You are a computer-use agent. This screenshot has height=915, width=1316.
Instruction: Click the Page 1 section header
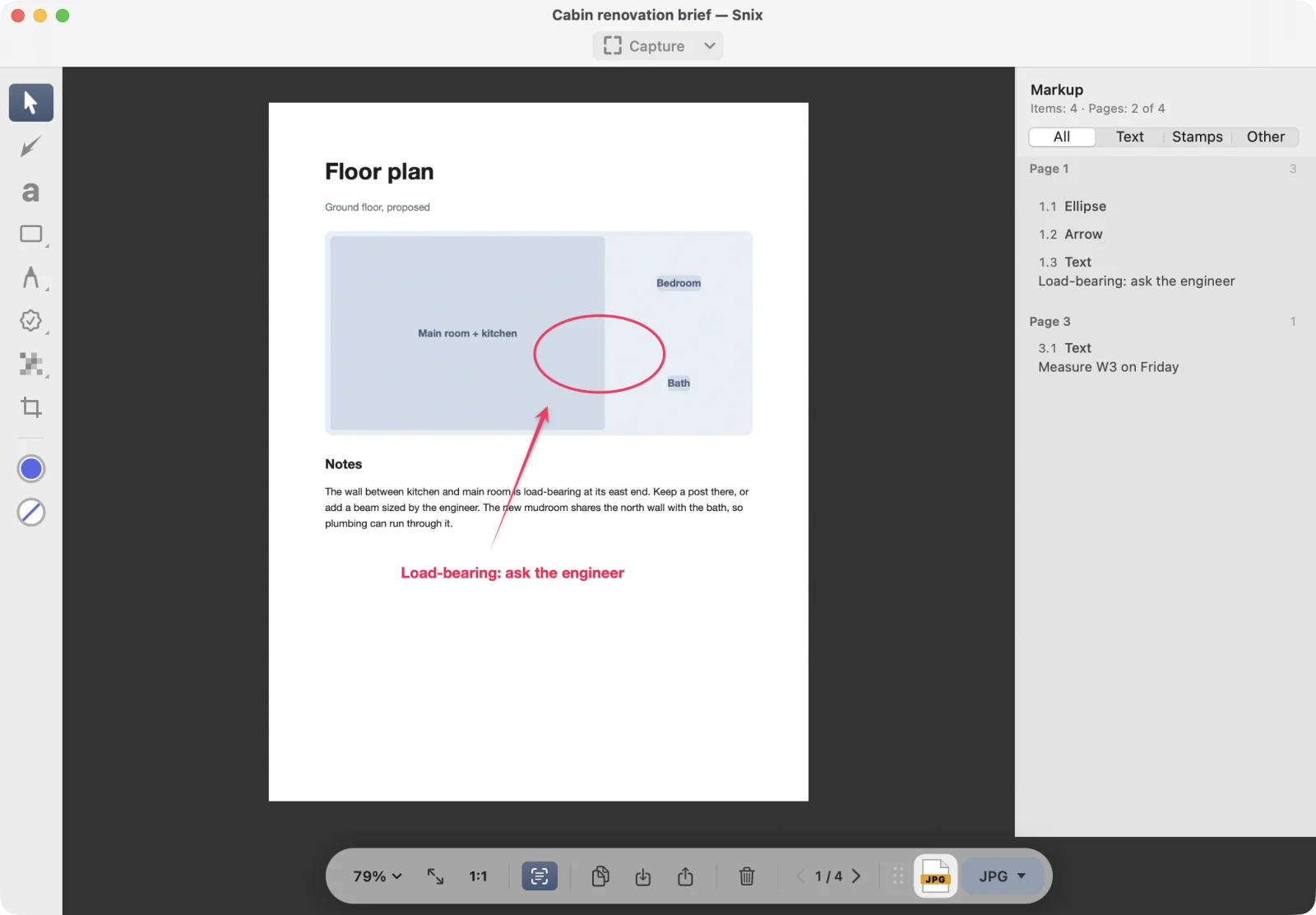pyautogui.click(x=1165, y=169)
